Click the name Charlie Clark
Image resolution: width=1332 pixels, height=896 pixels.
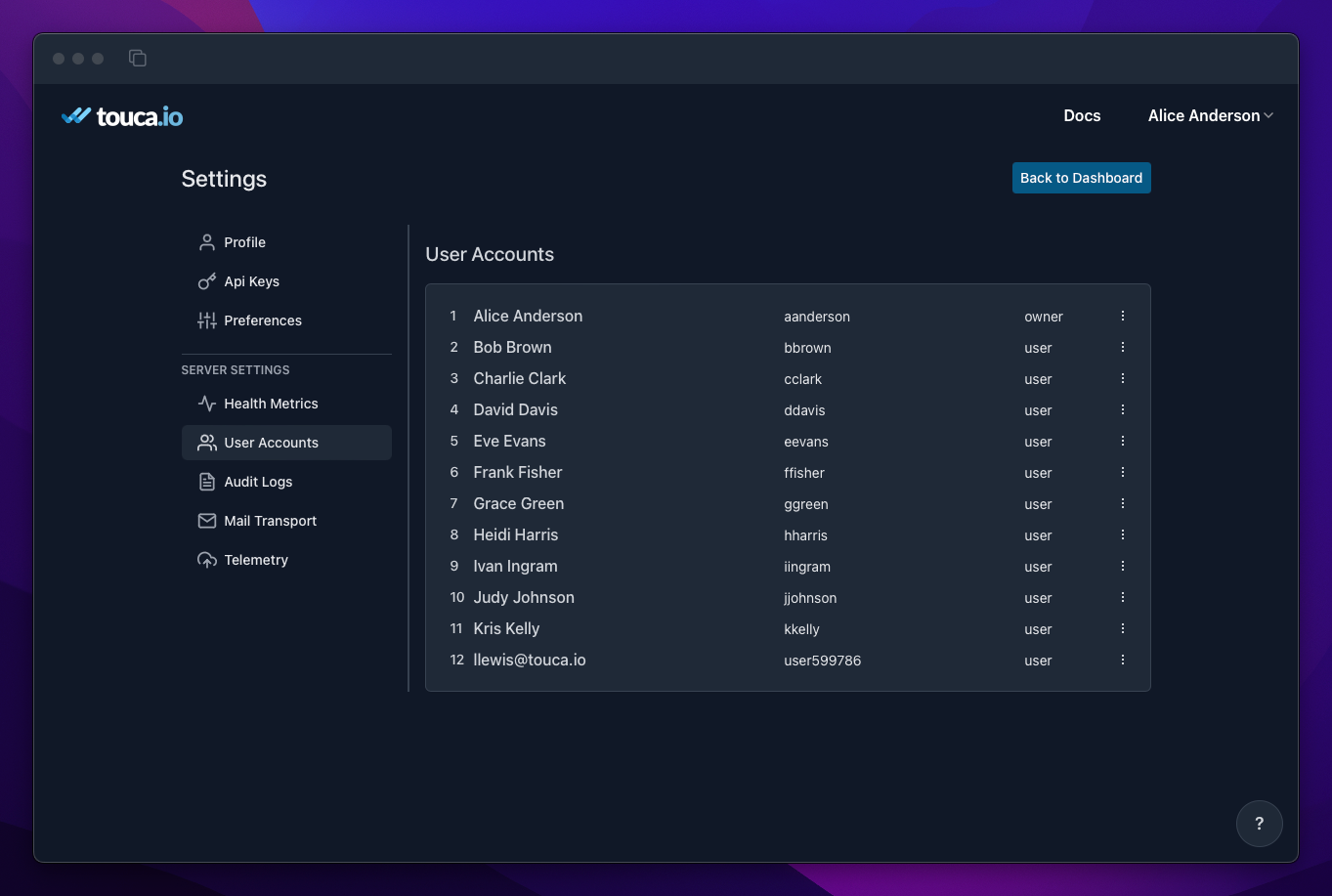tap(520, 378)
